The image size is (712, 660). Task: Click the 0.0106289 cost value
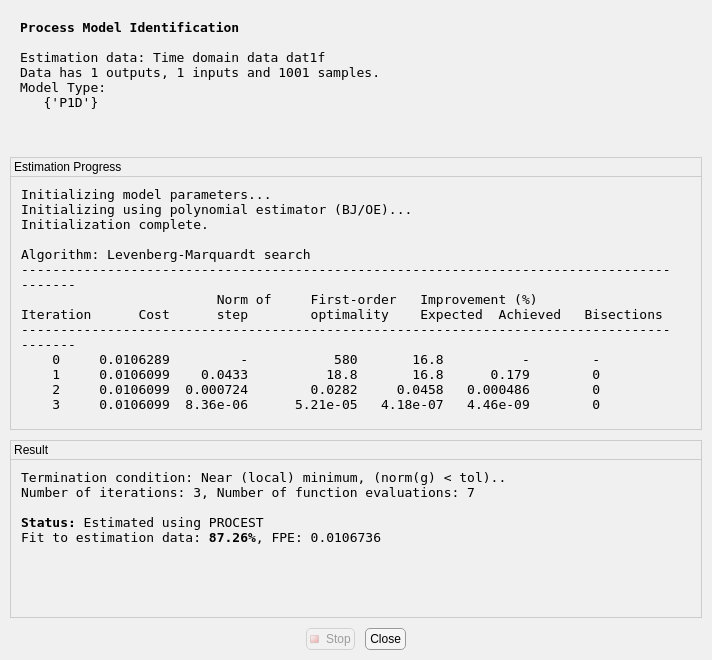pyautogui.click(x=134, y=359)
